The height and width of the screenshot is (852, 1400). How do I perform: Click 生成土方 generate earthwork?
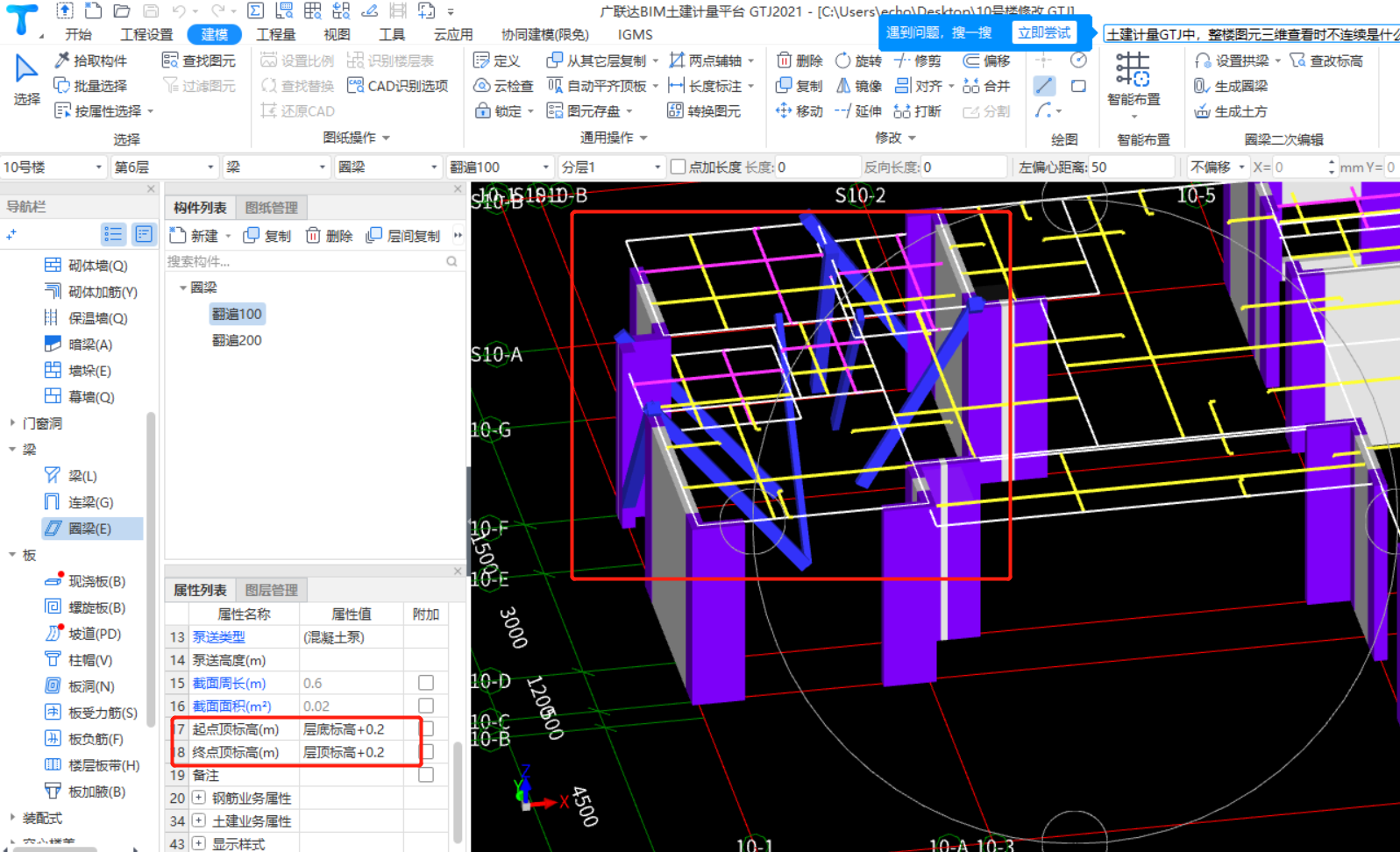coord(1231,111)
